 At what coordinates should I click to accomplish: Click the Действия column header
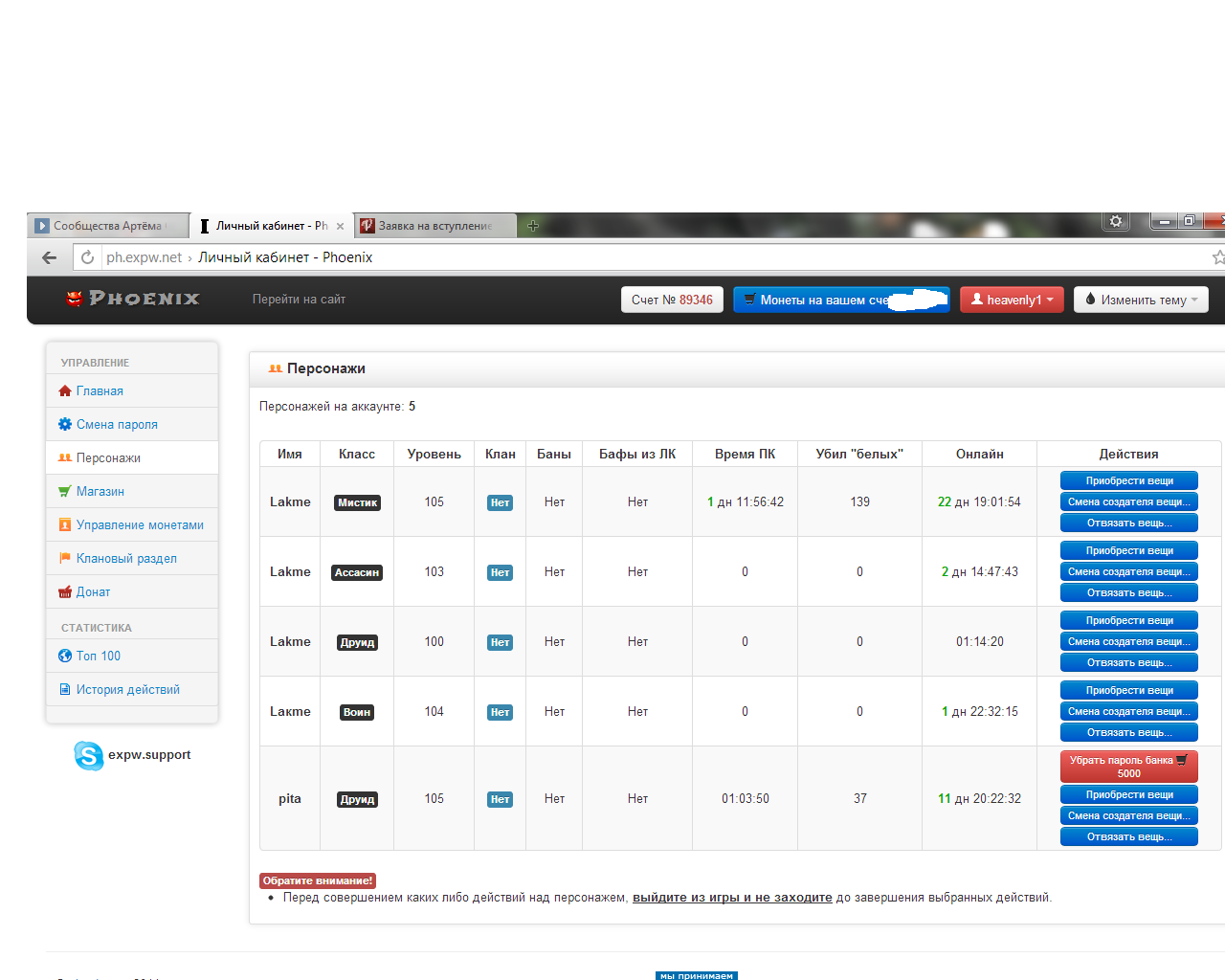click(1129, 454)
